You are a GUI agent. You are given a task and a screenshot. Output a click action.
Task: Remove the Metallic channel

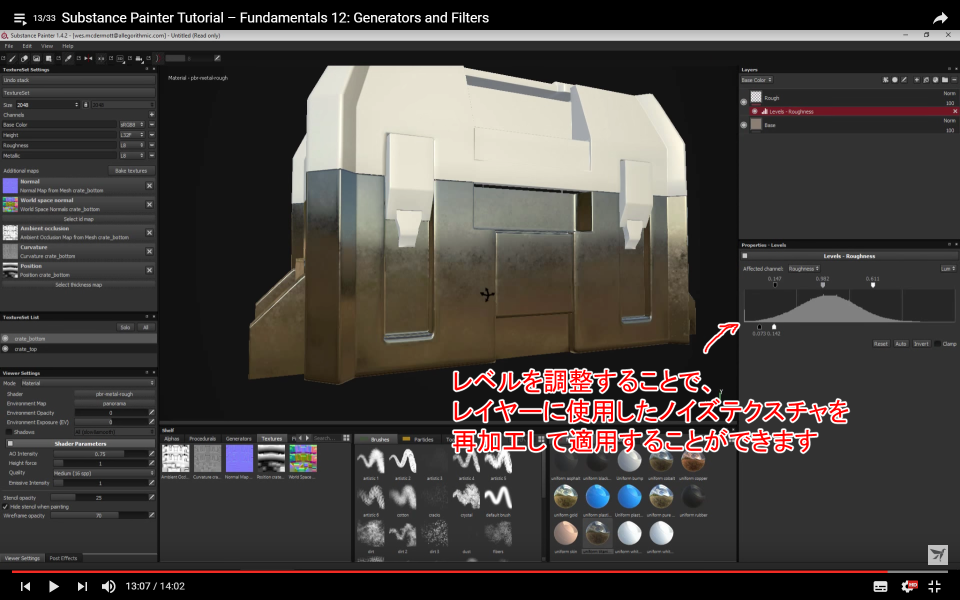tap(151, 156)
